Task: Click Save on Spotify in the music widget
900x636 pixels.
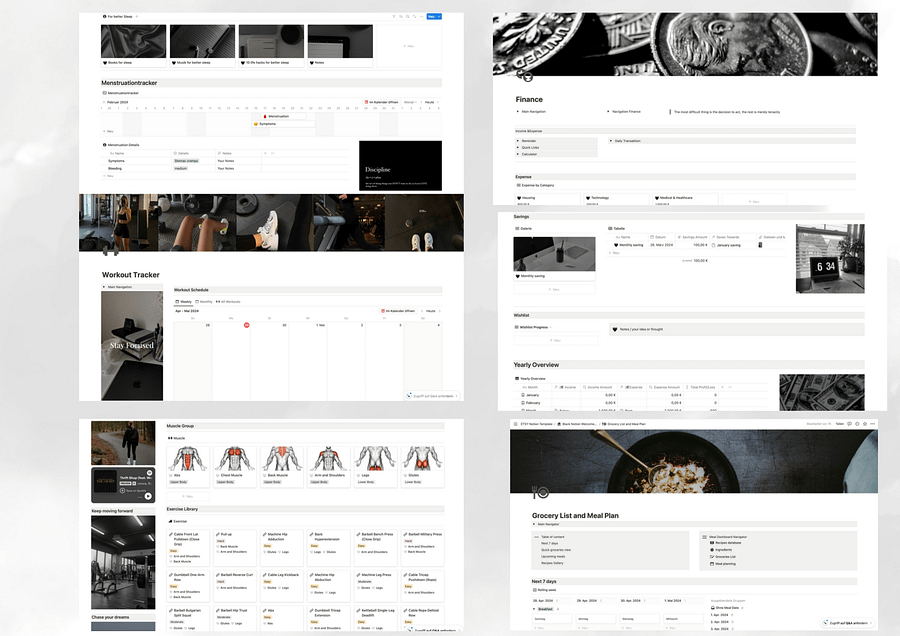Action: [133, 491]
